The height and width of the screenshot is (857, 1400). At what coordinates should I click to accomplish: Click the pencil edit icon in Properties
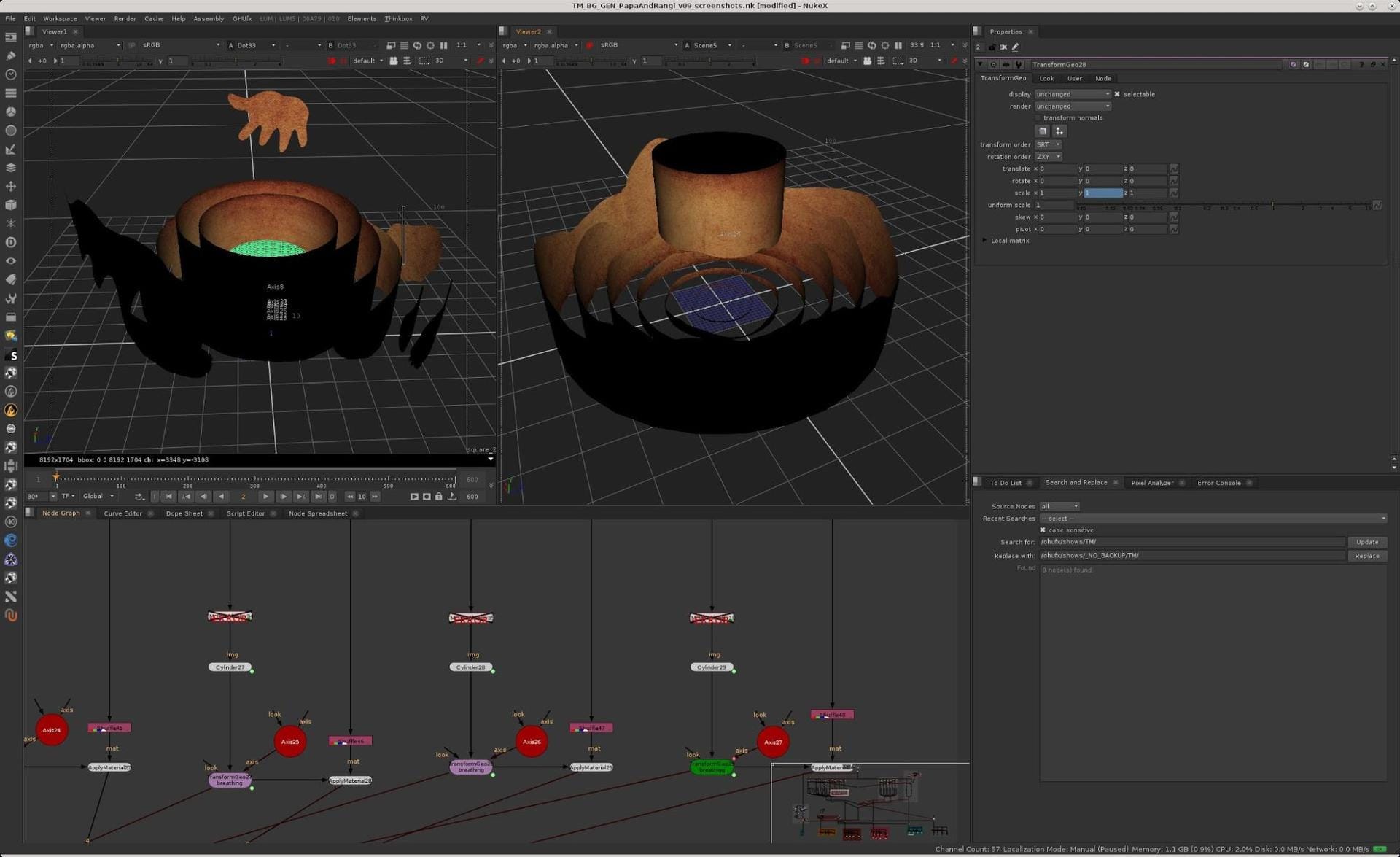pyautogui.click(x=1015, y=47)
